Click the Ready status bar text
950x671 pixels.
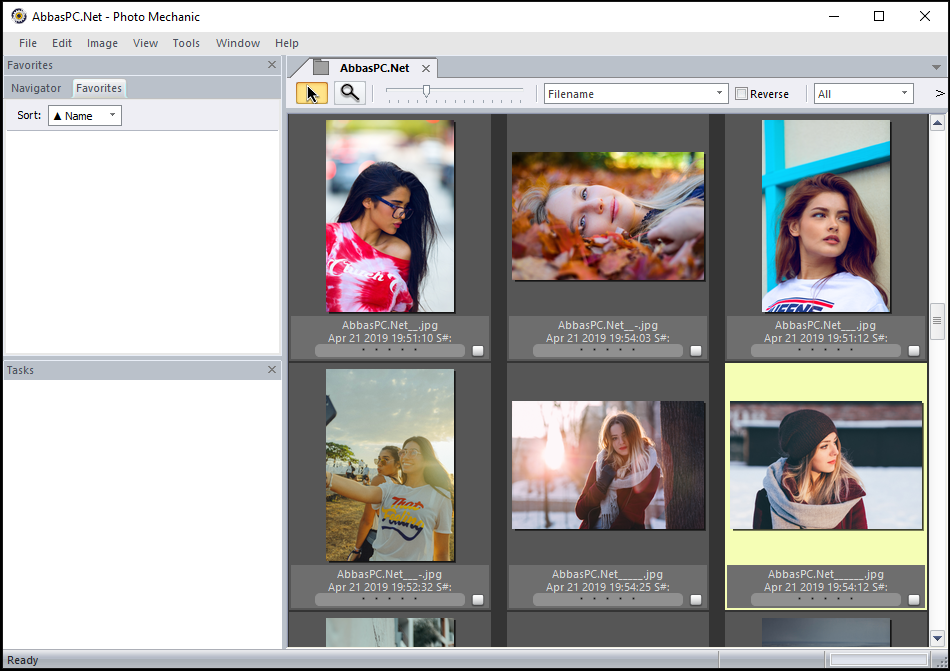pyautogui.click(x=22, y=660)
